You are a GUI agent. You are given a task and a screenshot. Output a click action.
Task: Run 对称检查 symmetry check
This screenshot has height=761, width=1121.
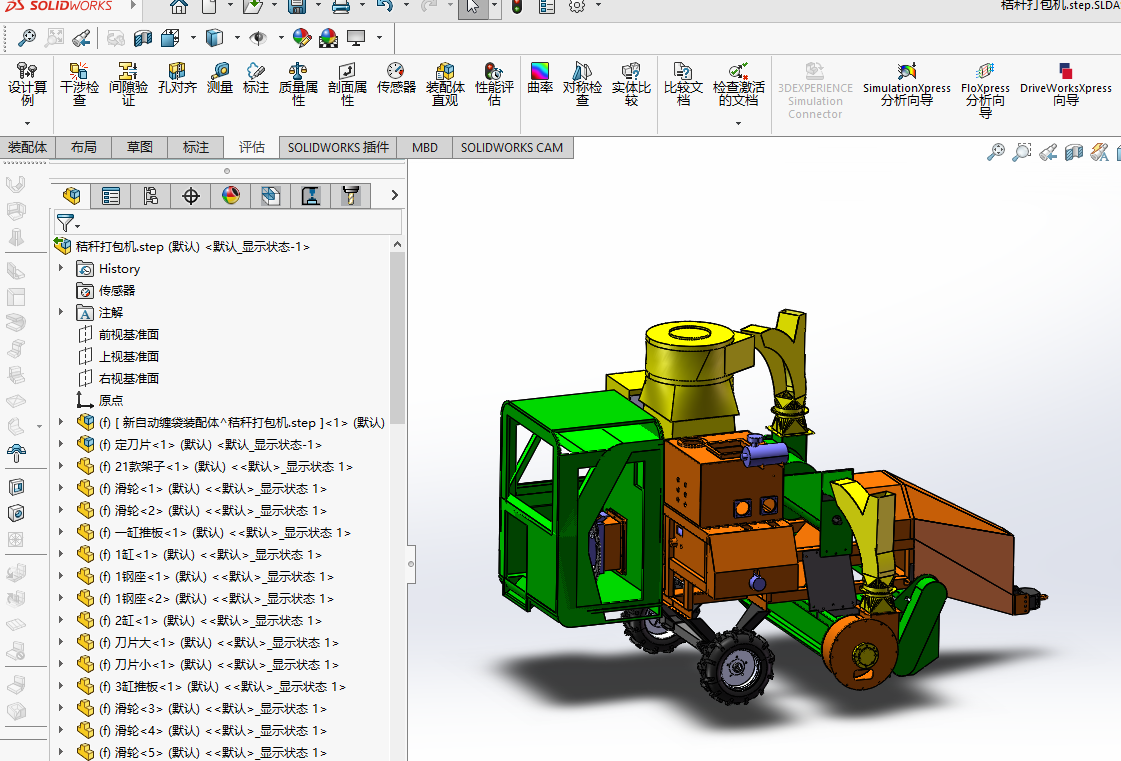582,84
